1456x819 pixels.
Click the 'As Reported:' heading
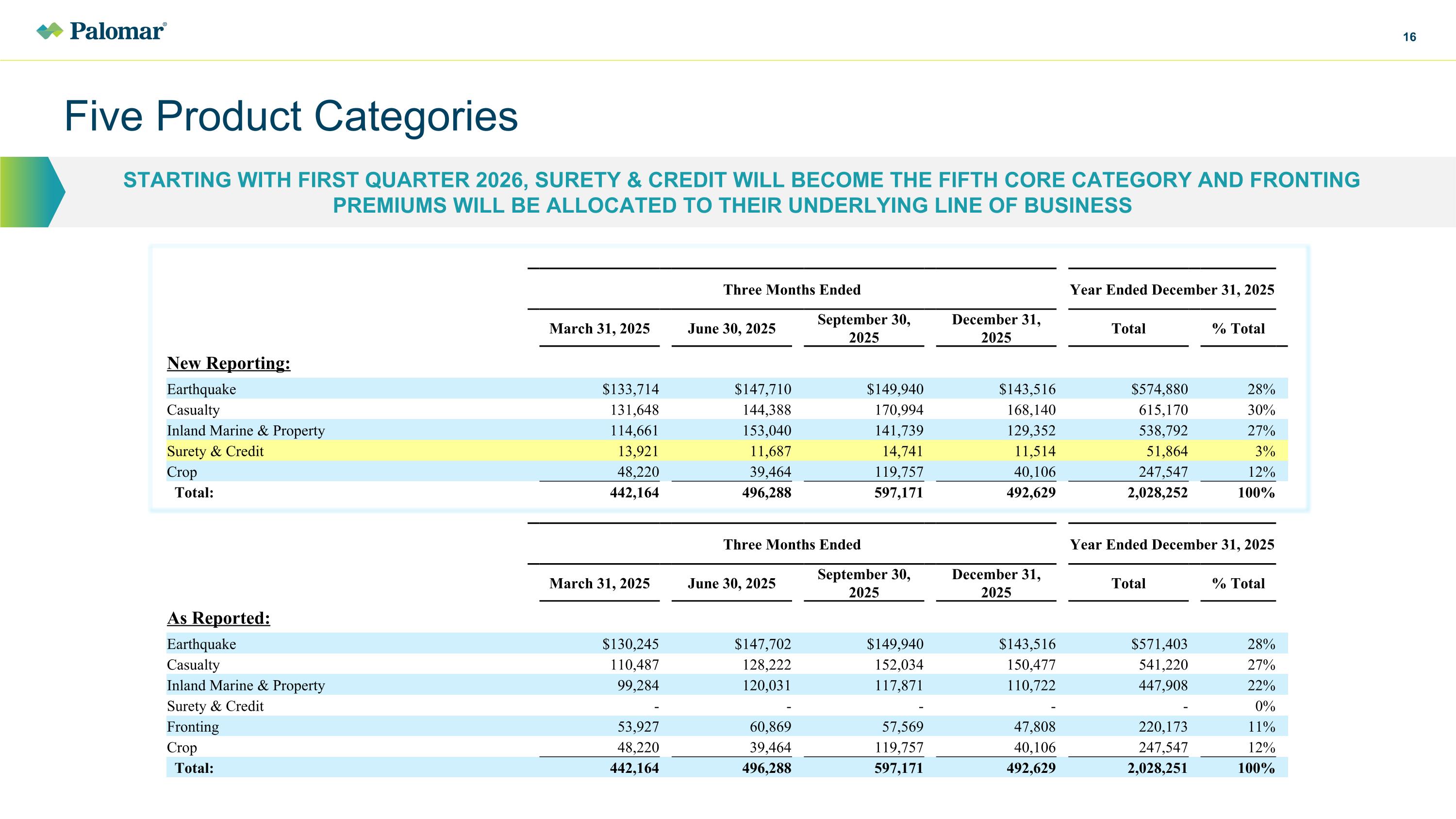(218, 618)
